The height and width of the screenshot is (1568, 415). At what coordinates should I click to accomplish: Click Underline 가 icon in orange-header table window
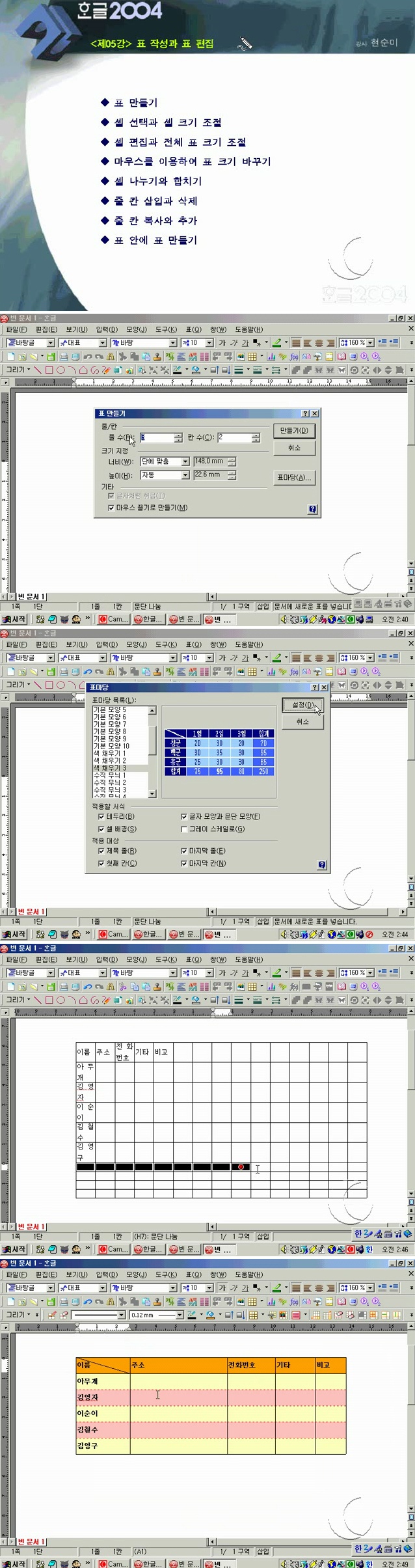(x=245, y=1287)
